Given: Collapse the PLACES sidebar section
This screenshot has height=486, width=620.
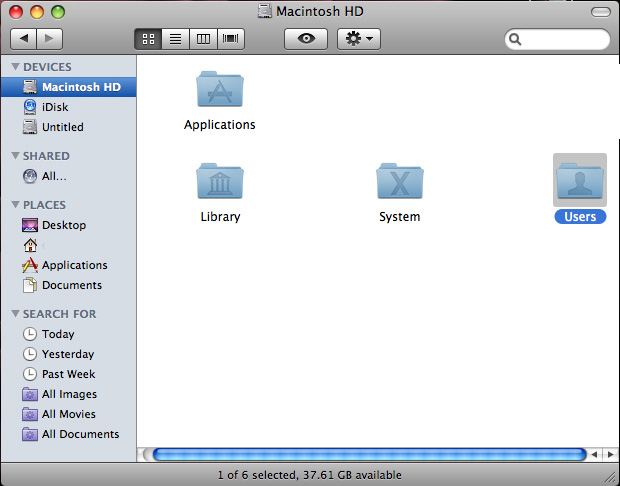Looking at the screenshot, I should coord(15,204).
